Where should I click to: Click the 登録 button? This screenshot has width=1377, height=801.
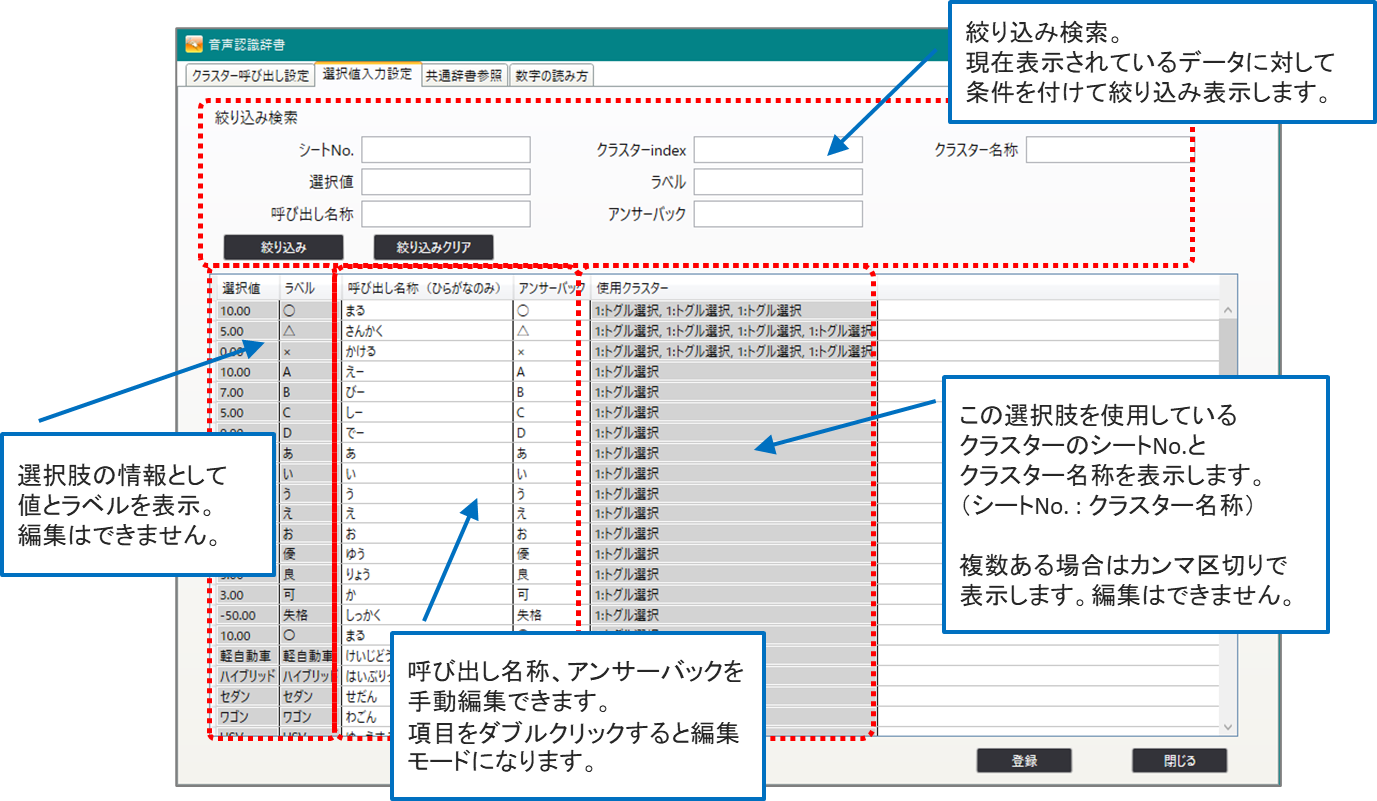(1023, 761)
